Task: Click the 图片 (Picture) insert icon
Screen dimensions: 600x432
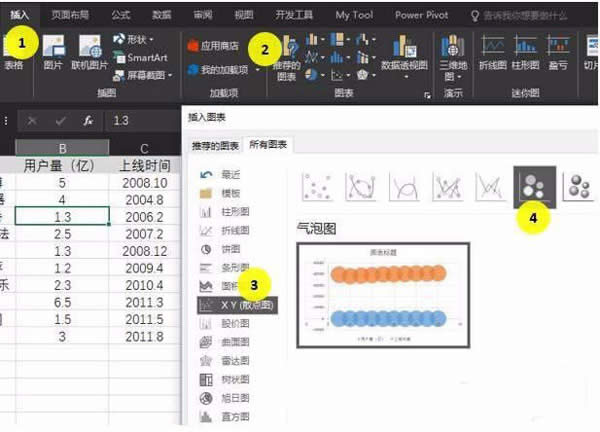Action: (53, 54)
